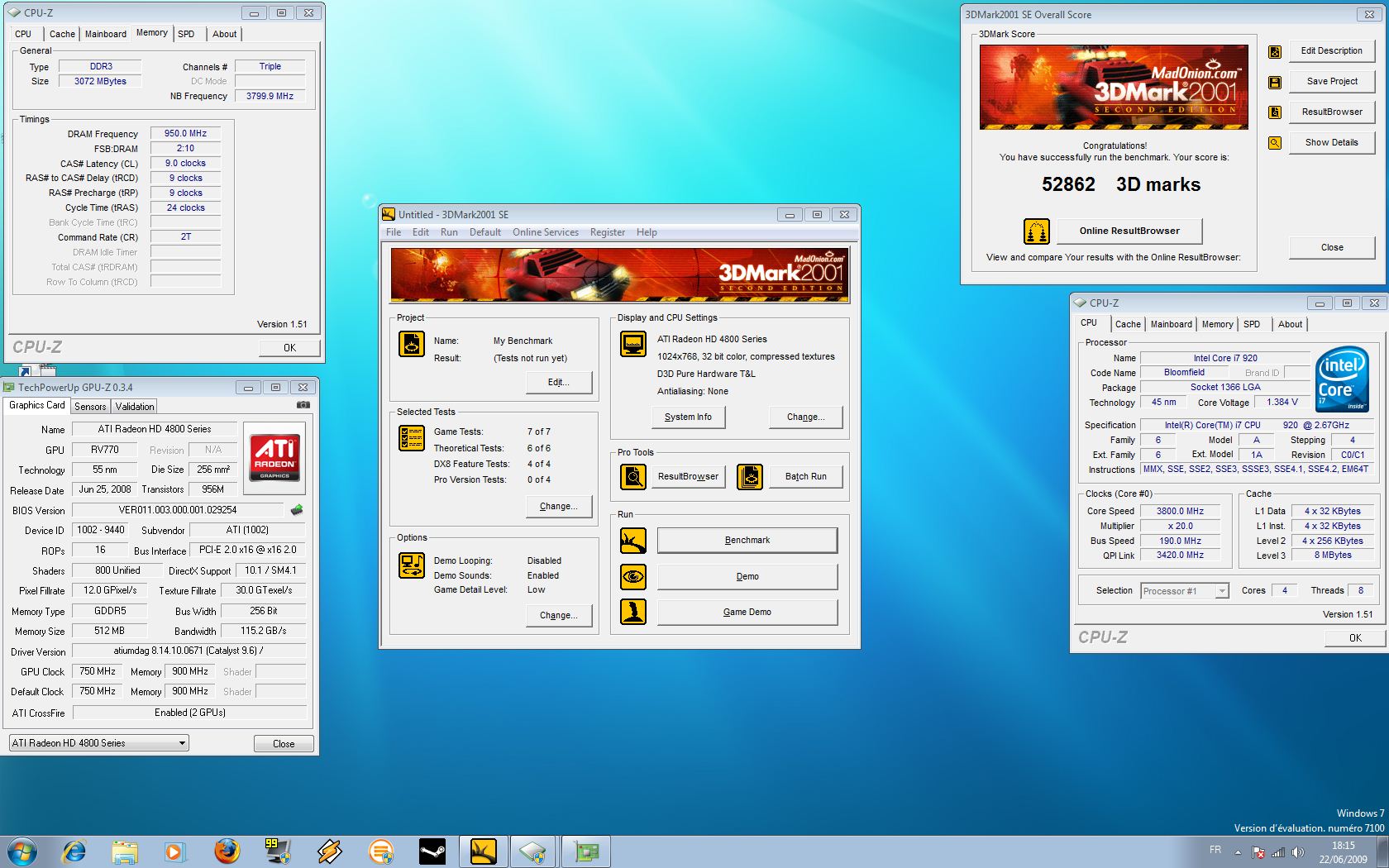This screenshot has width=1389, height=868.
Task: Click the FR language indicator in taskbar
Action: click(x=1215, y=850)
